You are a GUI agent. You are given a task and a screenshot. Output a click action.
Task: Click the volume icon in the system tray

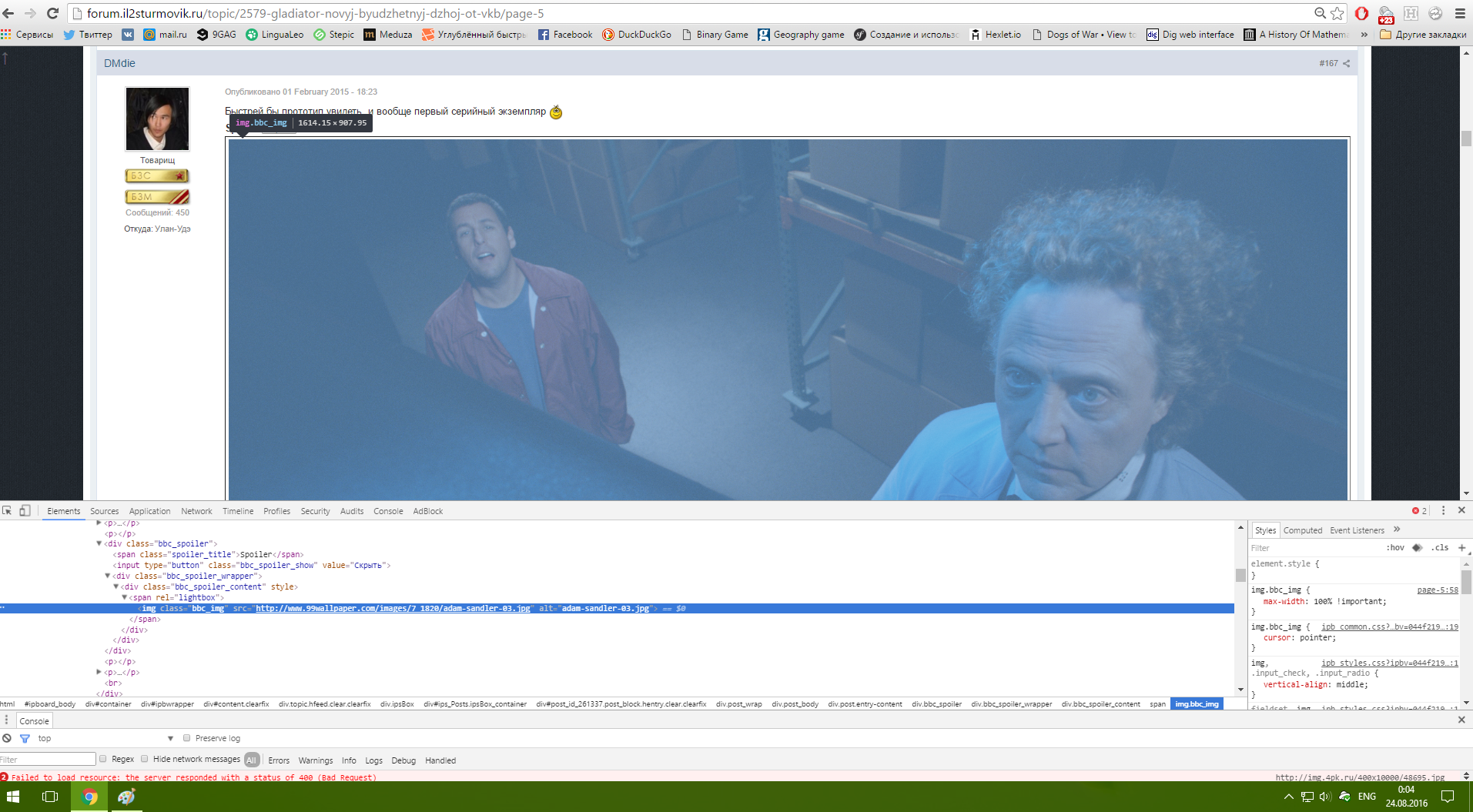(1324, 797)
